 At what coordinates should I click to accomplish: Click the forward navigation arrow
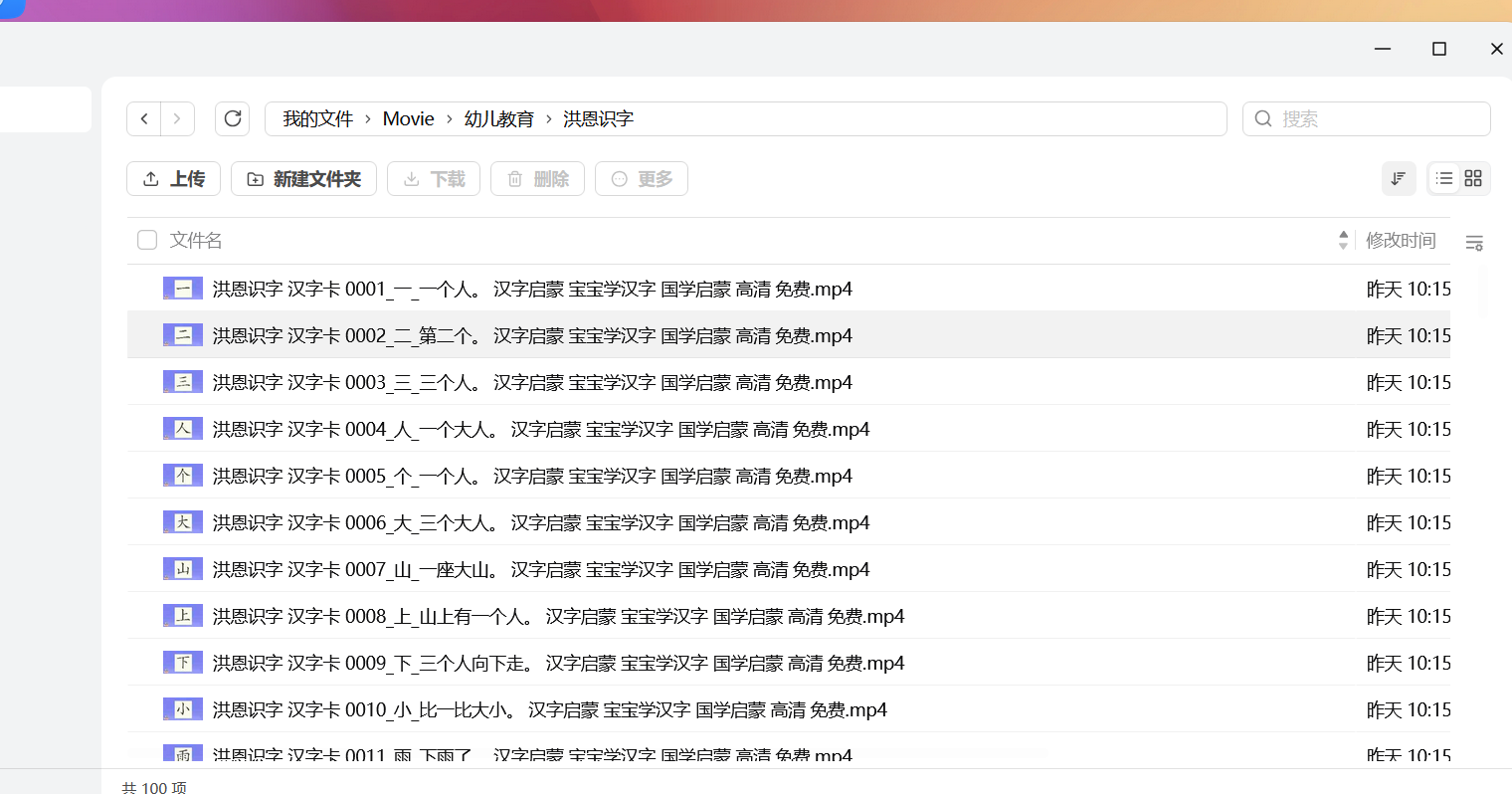[x=176, y=118]
